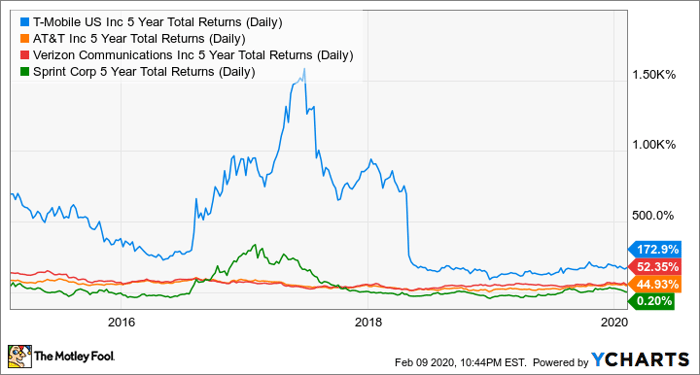Click the 1.50K% y-axis label
Screen dimensions: 700x375
pos(653,75)
